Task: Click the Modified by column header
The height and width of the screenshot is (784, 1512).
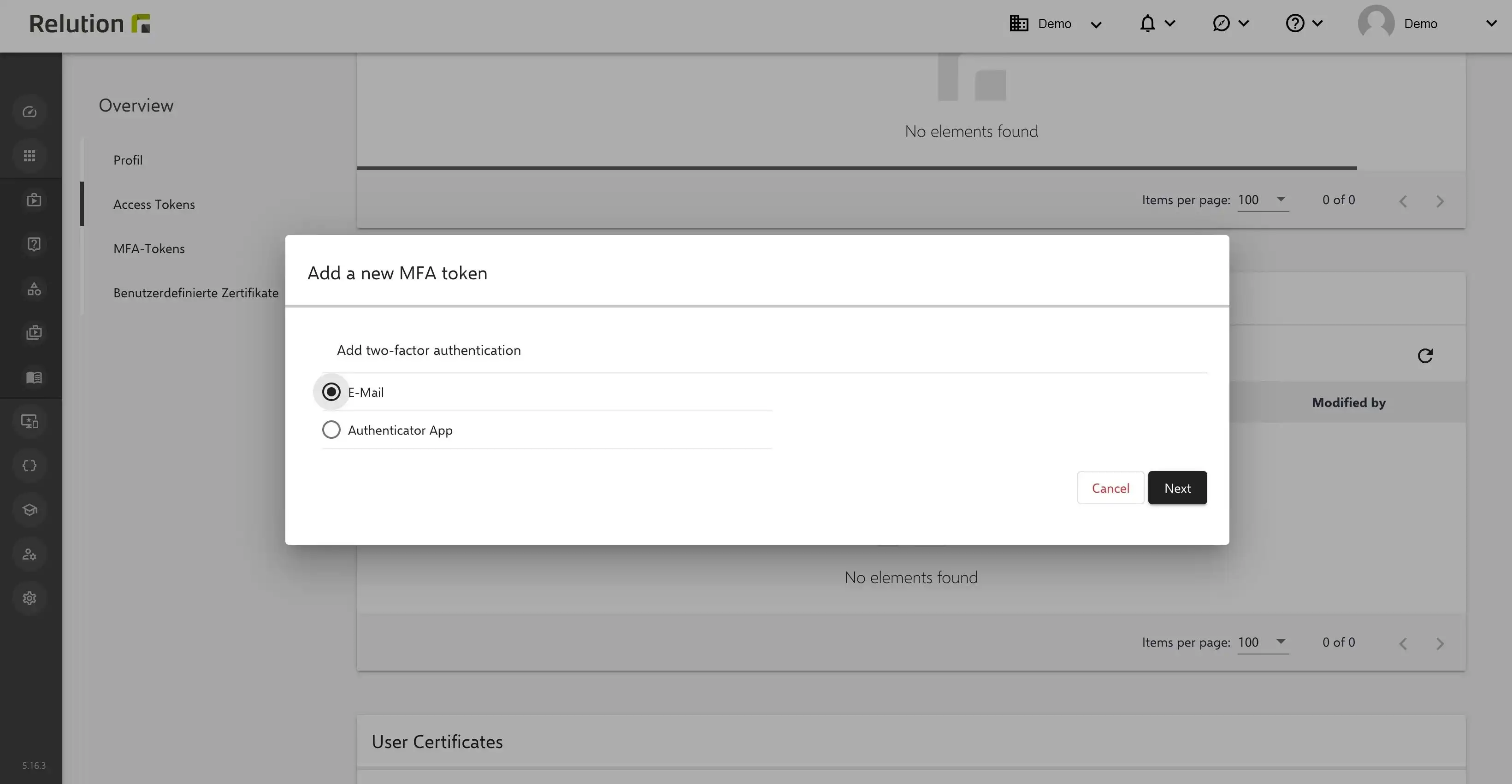Action: [1349, 402]
